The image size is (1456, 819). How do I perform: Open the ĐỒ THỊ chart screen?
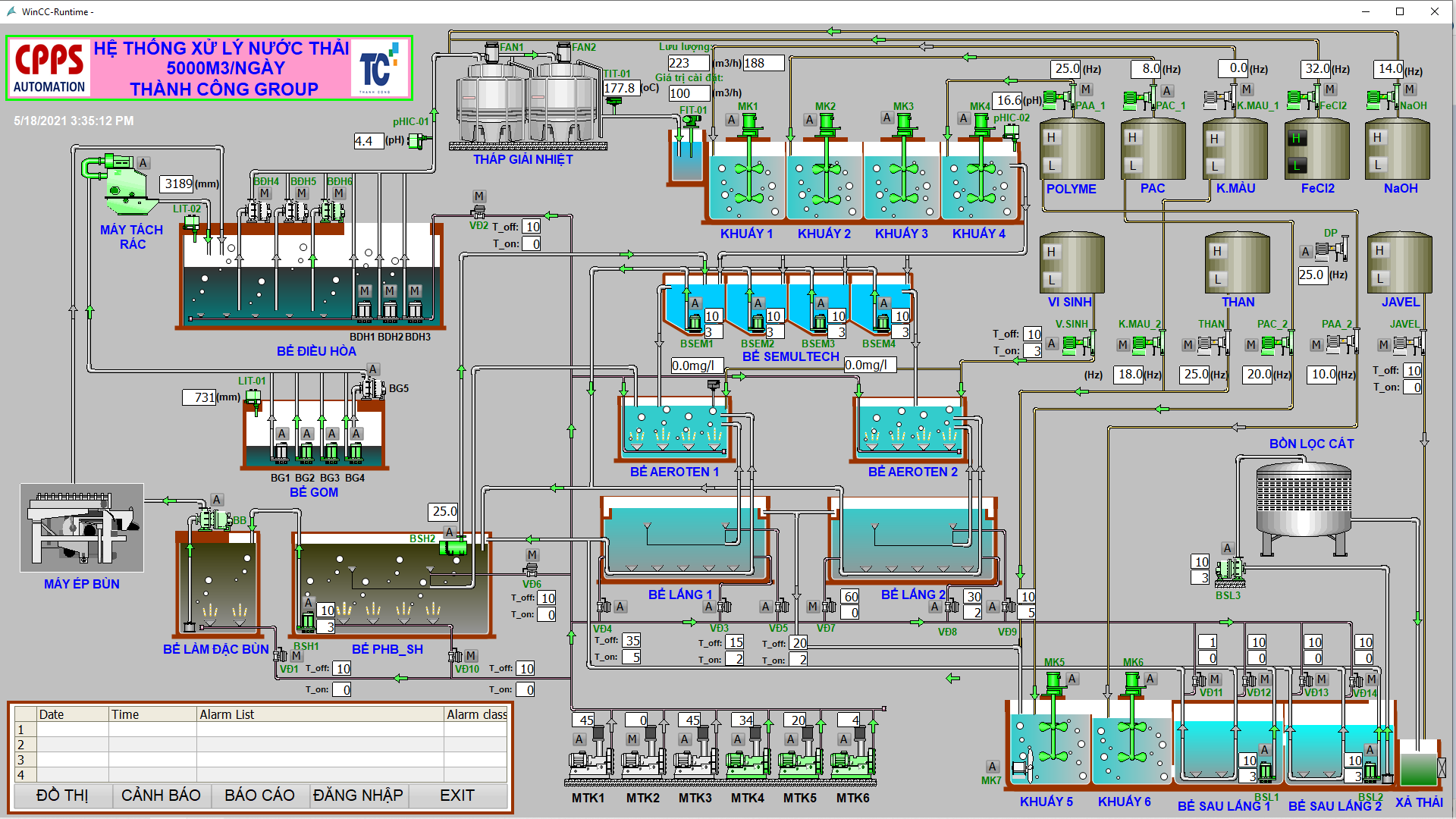[63, 795]
